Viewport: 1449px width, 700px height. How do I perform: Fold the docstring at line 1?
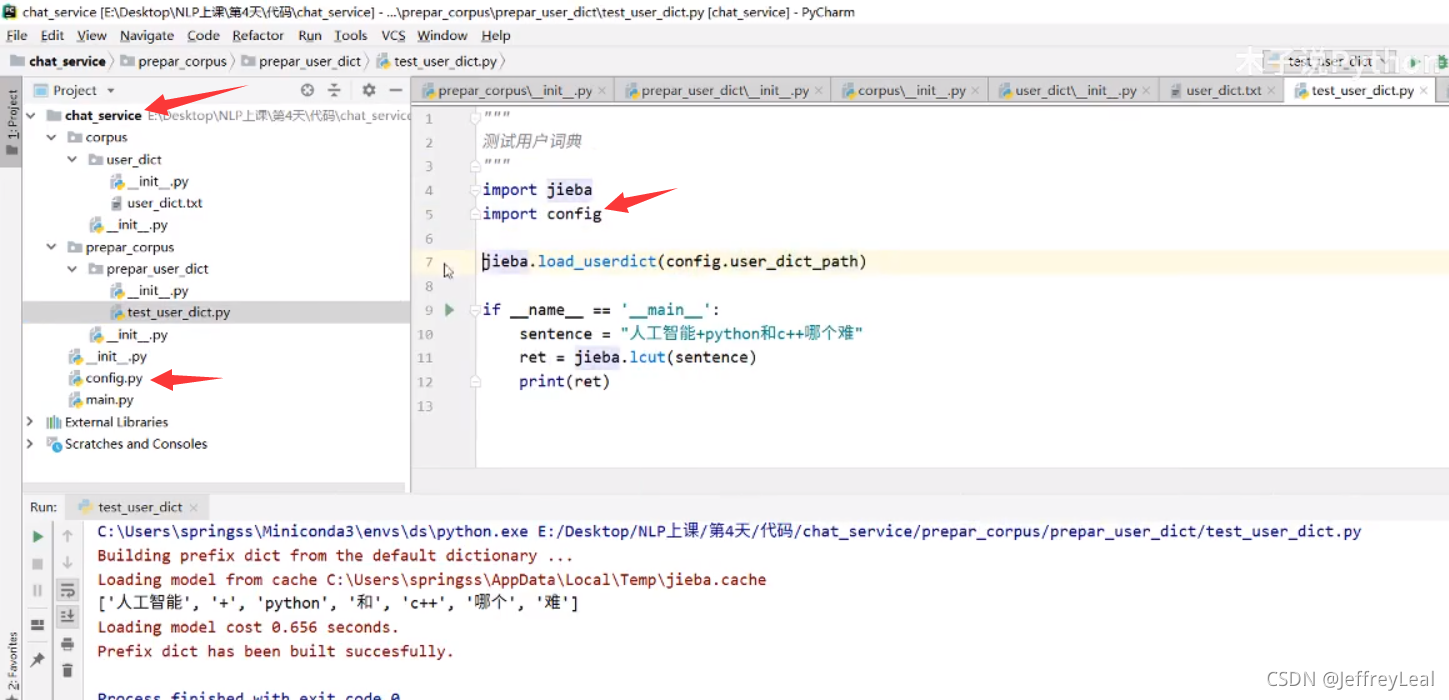[x=476, y=118]
